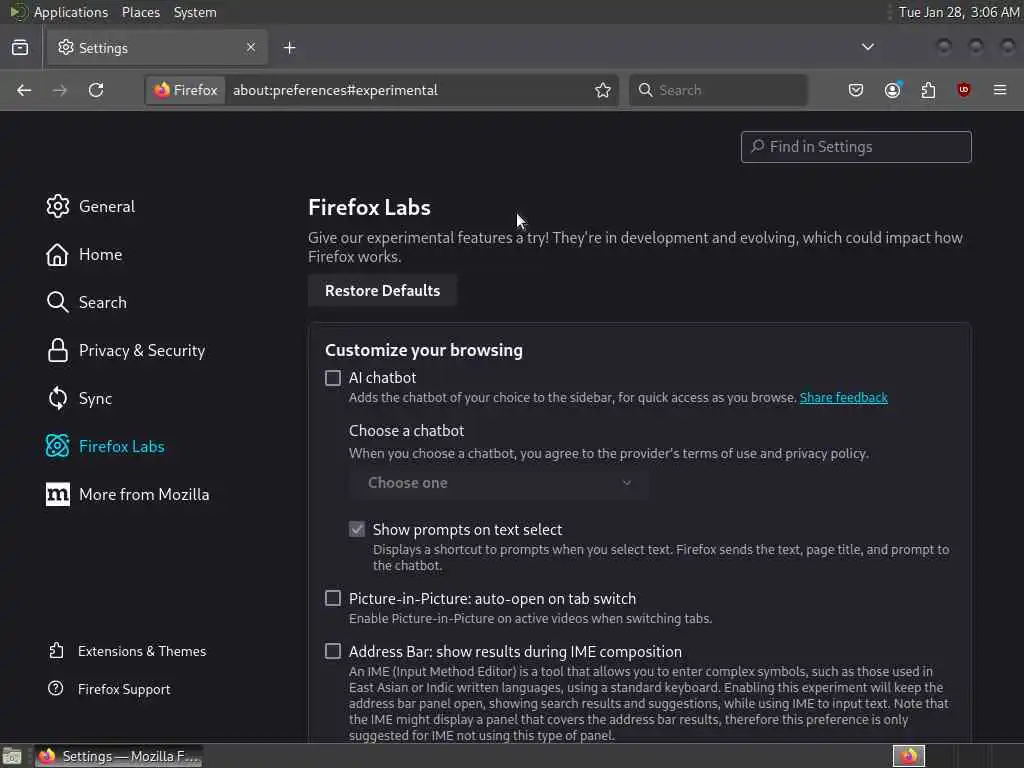This screenshot has width=1024, height=768.
Task: Enable Picture-in-Picture auto-open on tab switch
Action: [333, 599]
